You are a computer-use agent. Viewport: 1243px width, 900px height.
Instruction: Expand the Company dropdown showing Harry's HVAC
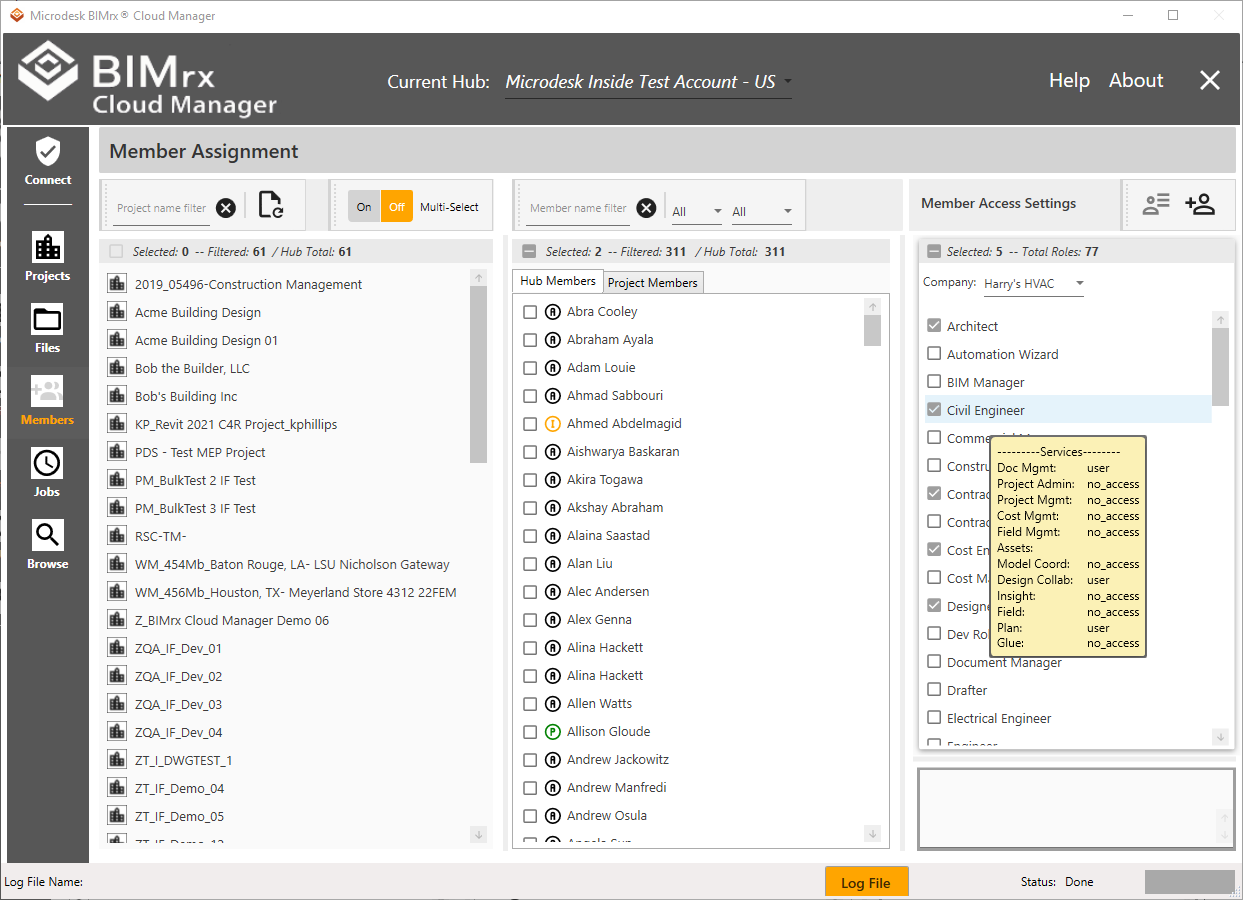(x=1034, y=284)
